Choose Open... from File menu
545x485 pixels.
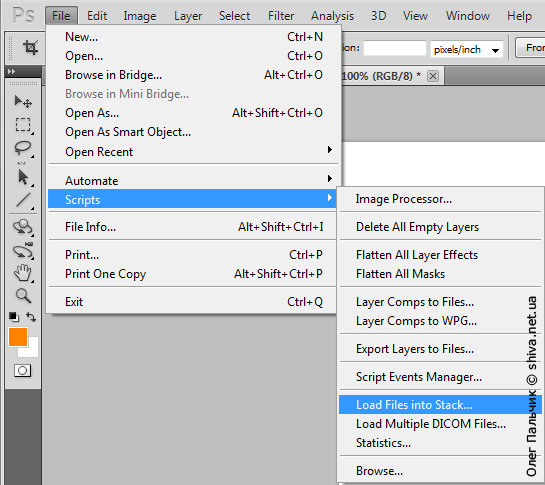point(193,56)
